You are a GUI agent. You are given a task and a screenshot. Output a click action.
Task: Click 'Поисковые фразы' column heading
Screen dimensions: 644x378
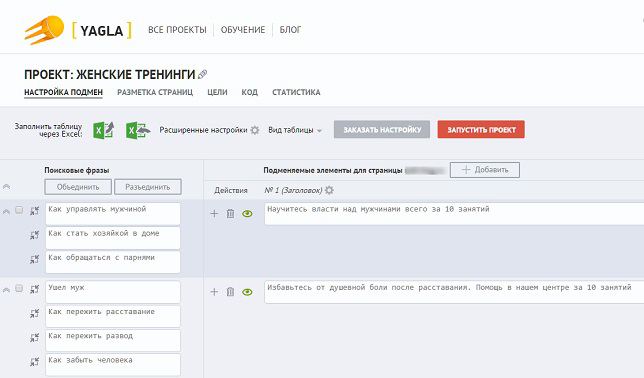point(77,170)
